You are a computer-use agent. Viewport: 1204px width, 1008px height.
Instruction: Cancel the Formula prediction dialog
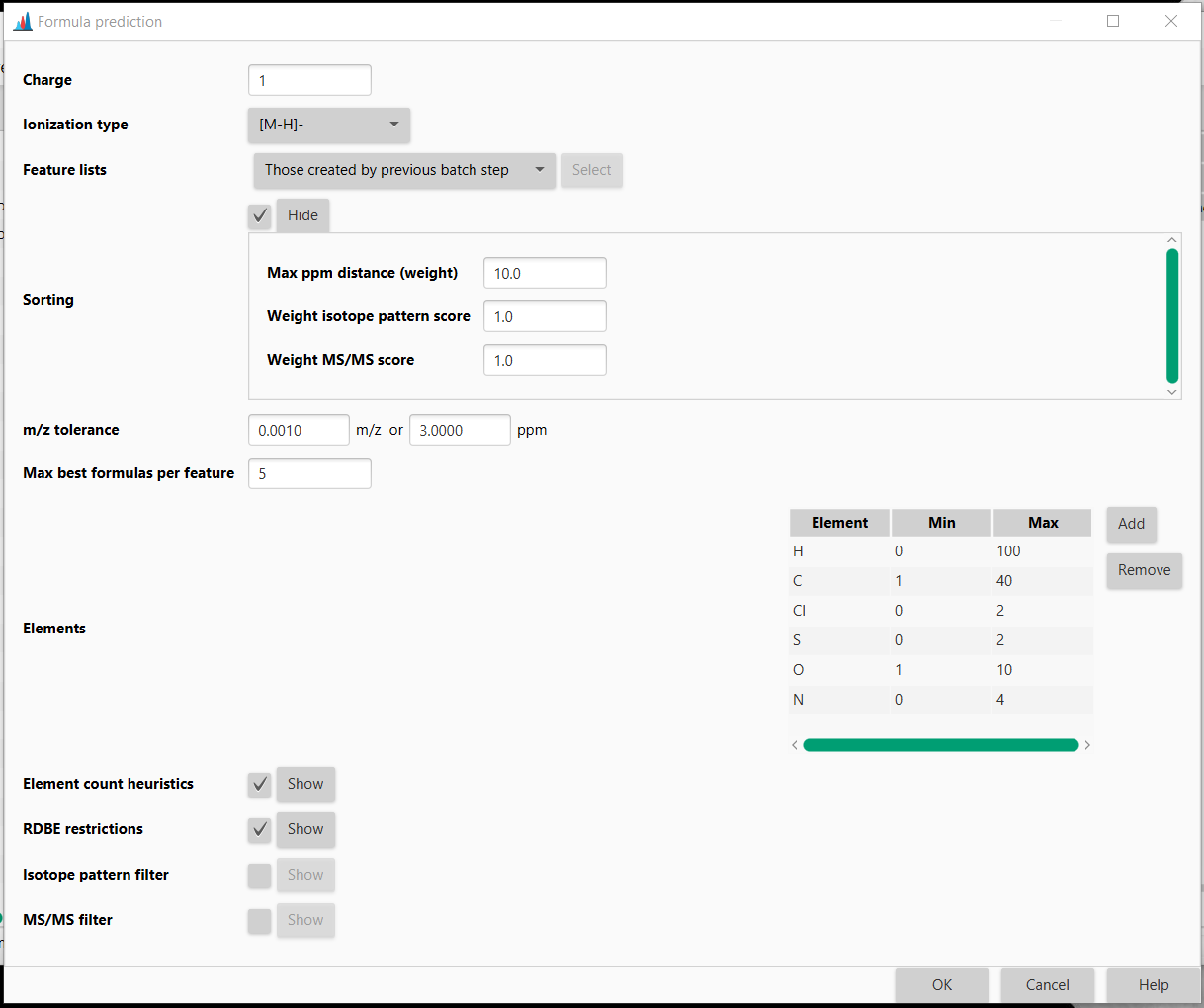(x=1047, y=984)
